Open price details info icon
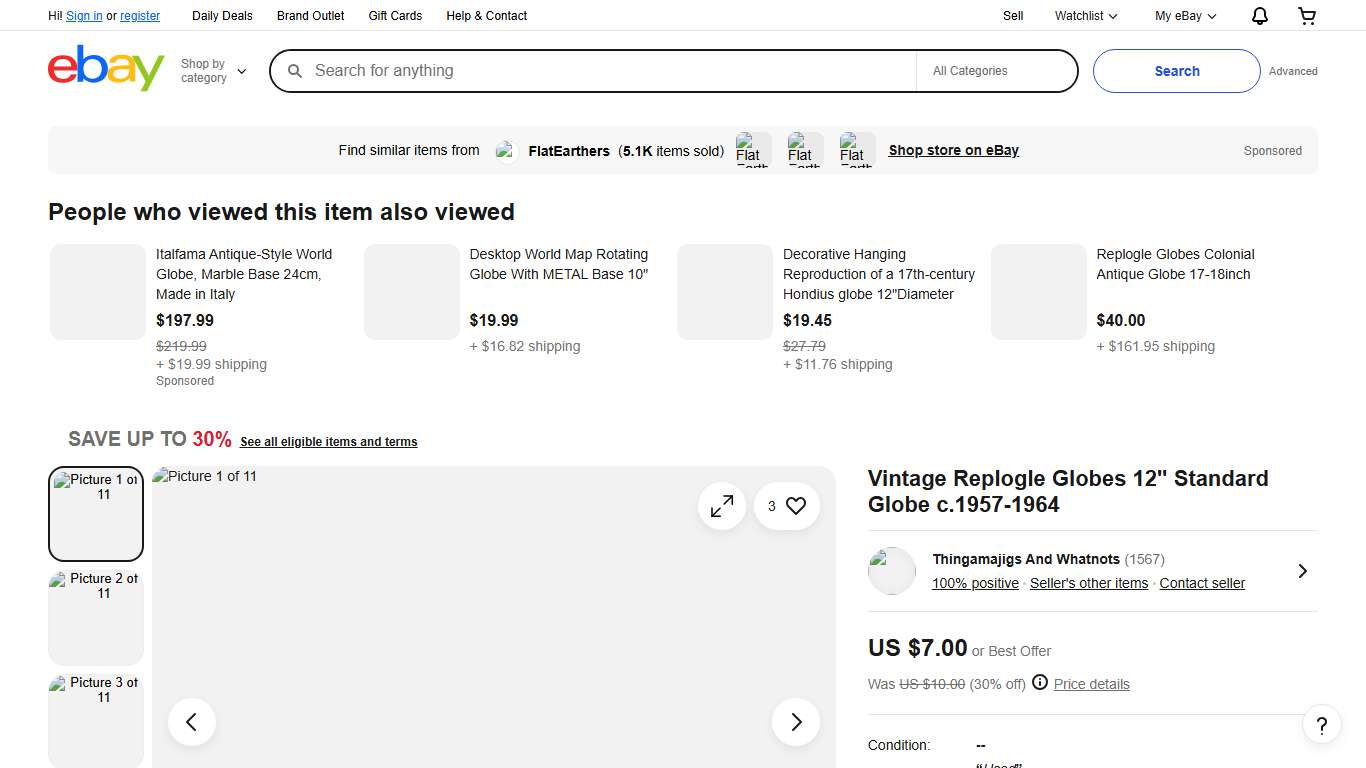 1040,683
